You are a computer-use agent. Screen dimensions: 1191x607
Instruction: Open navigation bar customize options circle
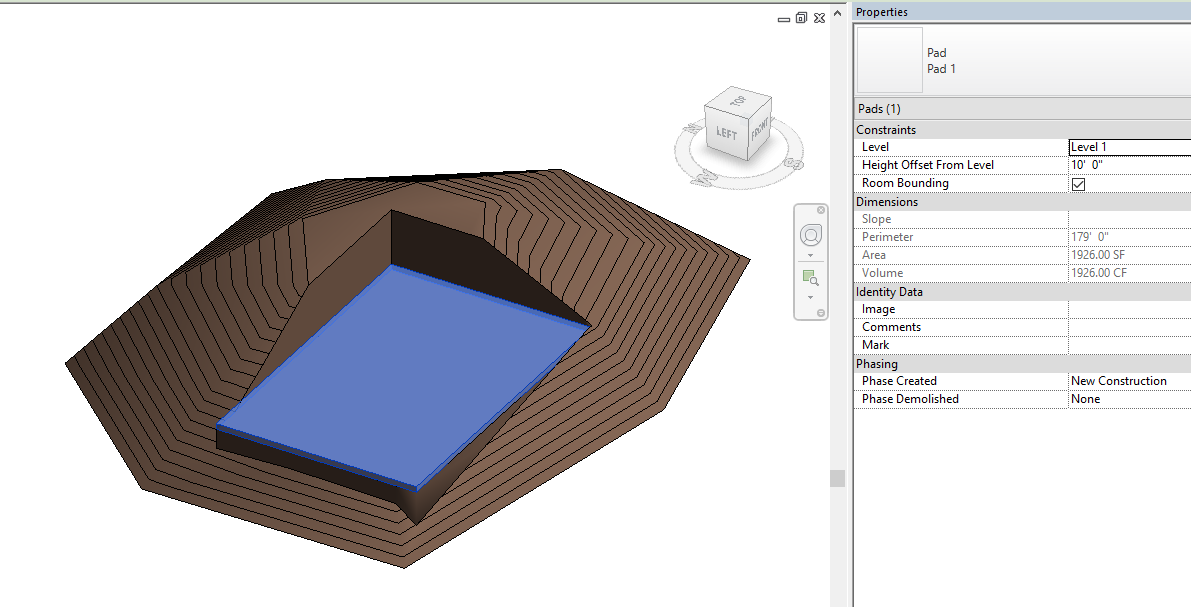click(821, 313)
